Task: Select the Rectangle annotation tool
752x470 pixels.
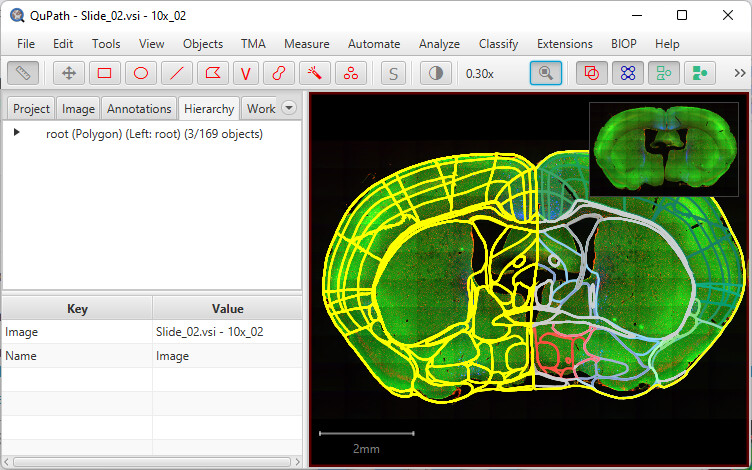Action: [x=105, y=73]
